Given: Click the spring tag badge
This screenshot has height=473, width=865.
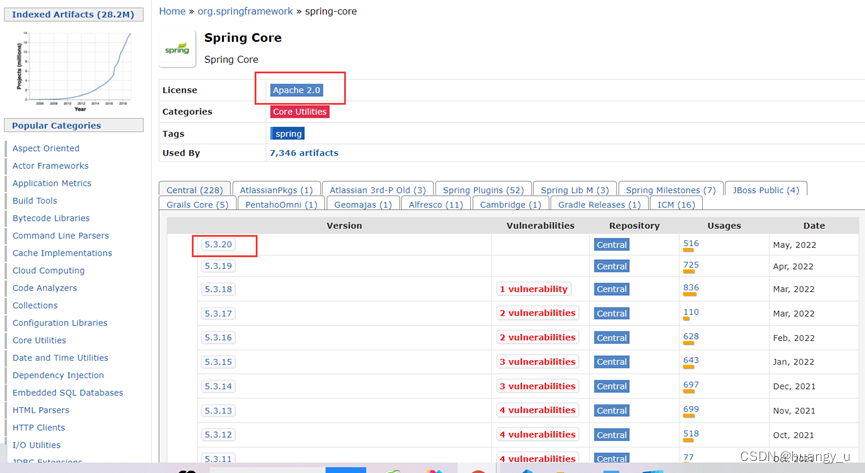Looking at the screenshot, I should (287, 134).
